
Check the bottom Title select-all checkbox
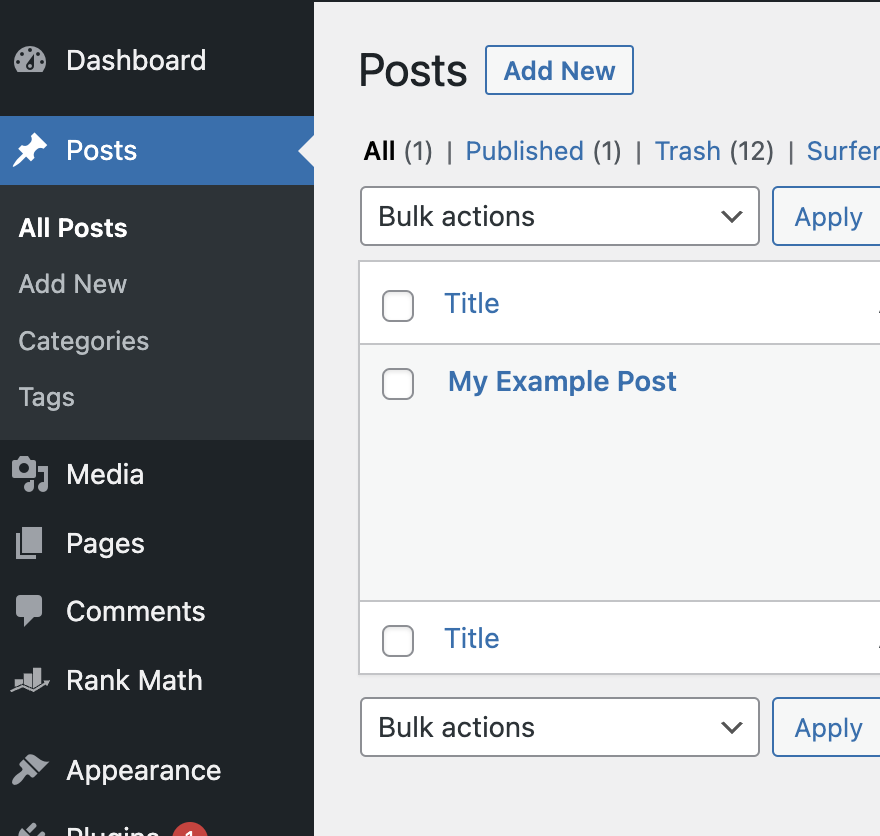(398, 641)
